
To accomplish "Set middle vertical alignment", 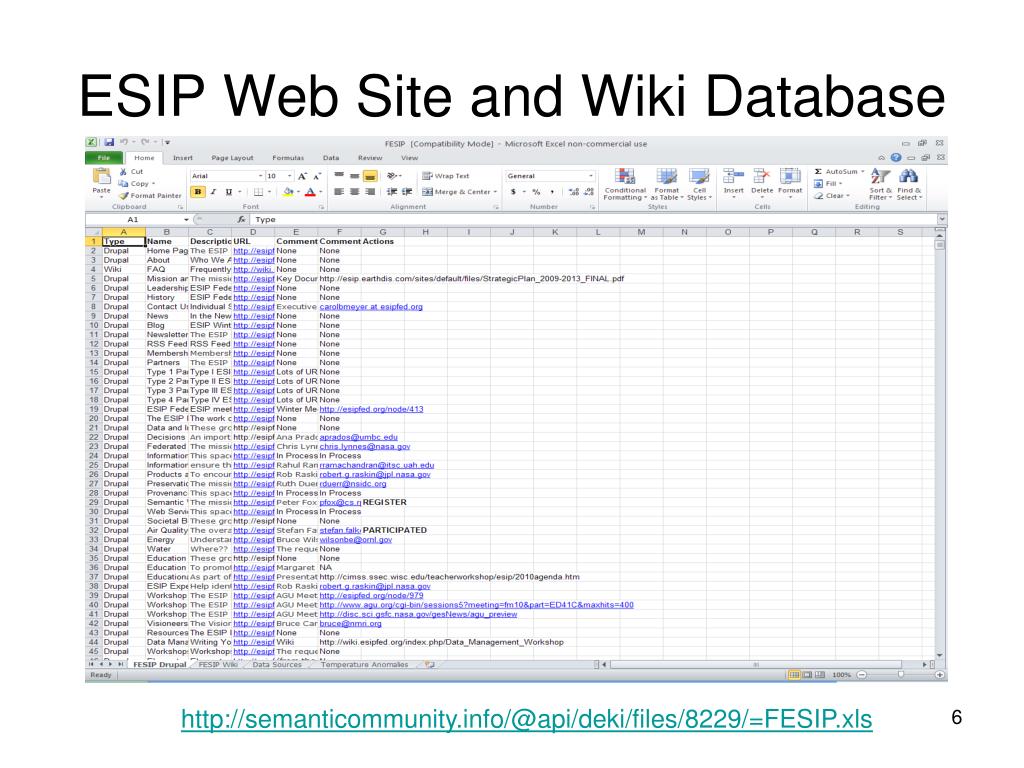I will tap(354, 176).
